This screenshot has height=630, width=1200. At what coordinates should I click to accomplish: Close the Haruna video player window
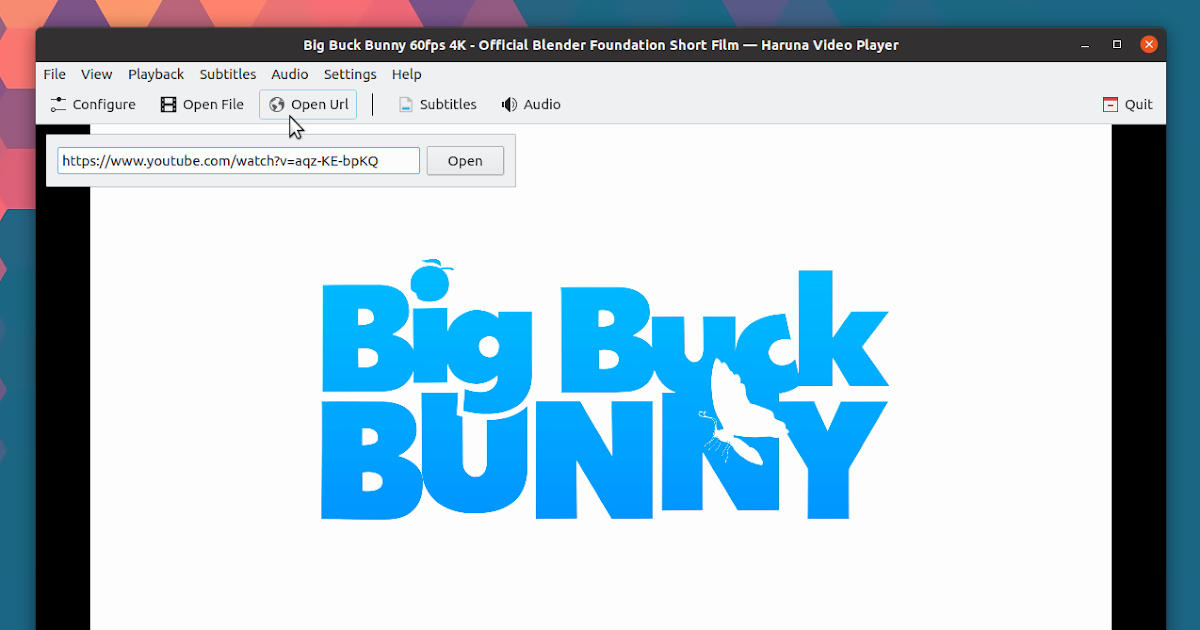click(1148, 44)
